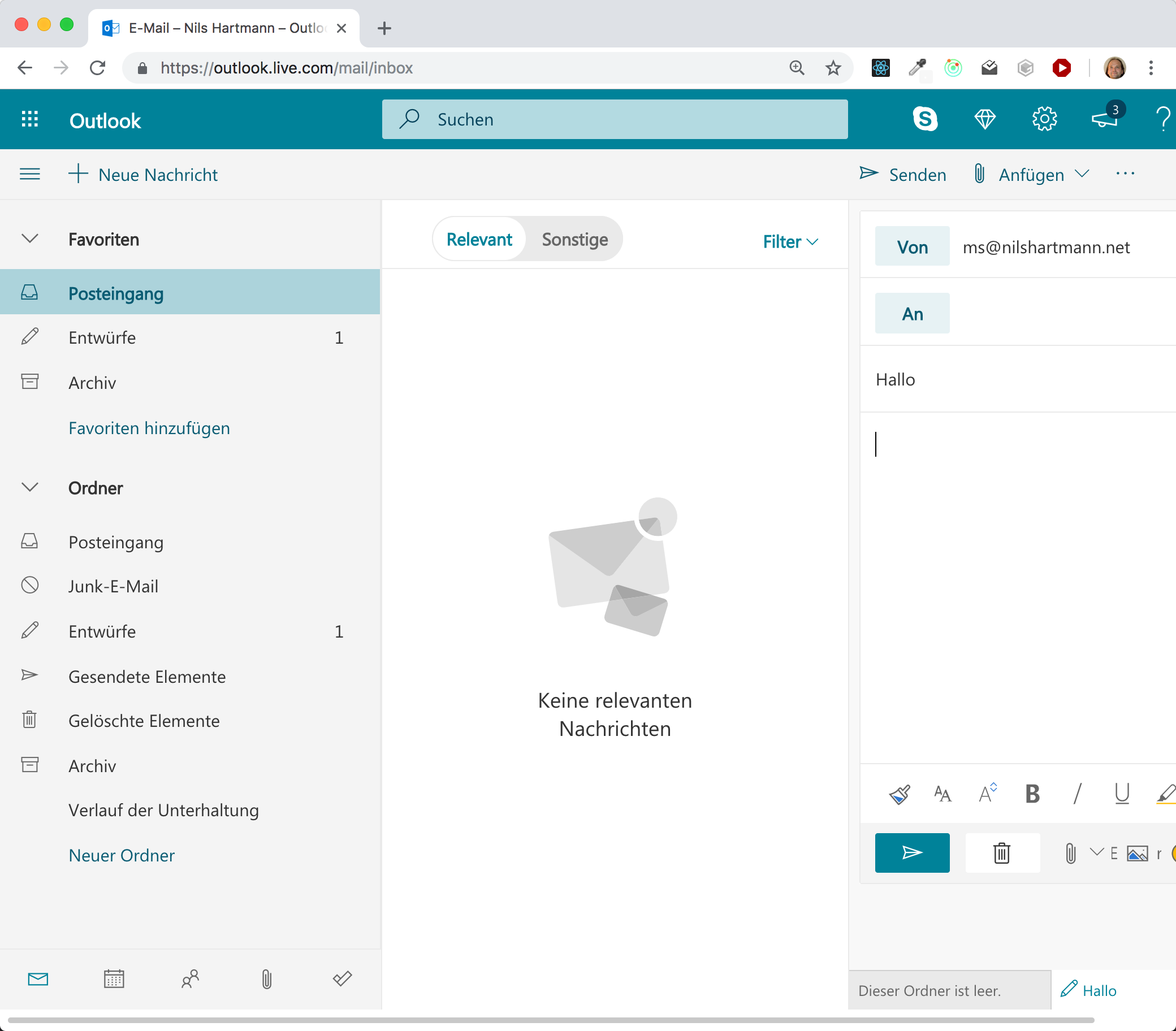The image size is (1176, 1031).
Task: Select the format painter icon
Action: (900, 794)
